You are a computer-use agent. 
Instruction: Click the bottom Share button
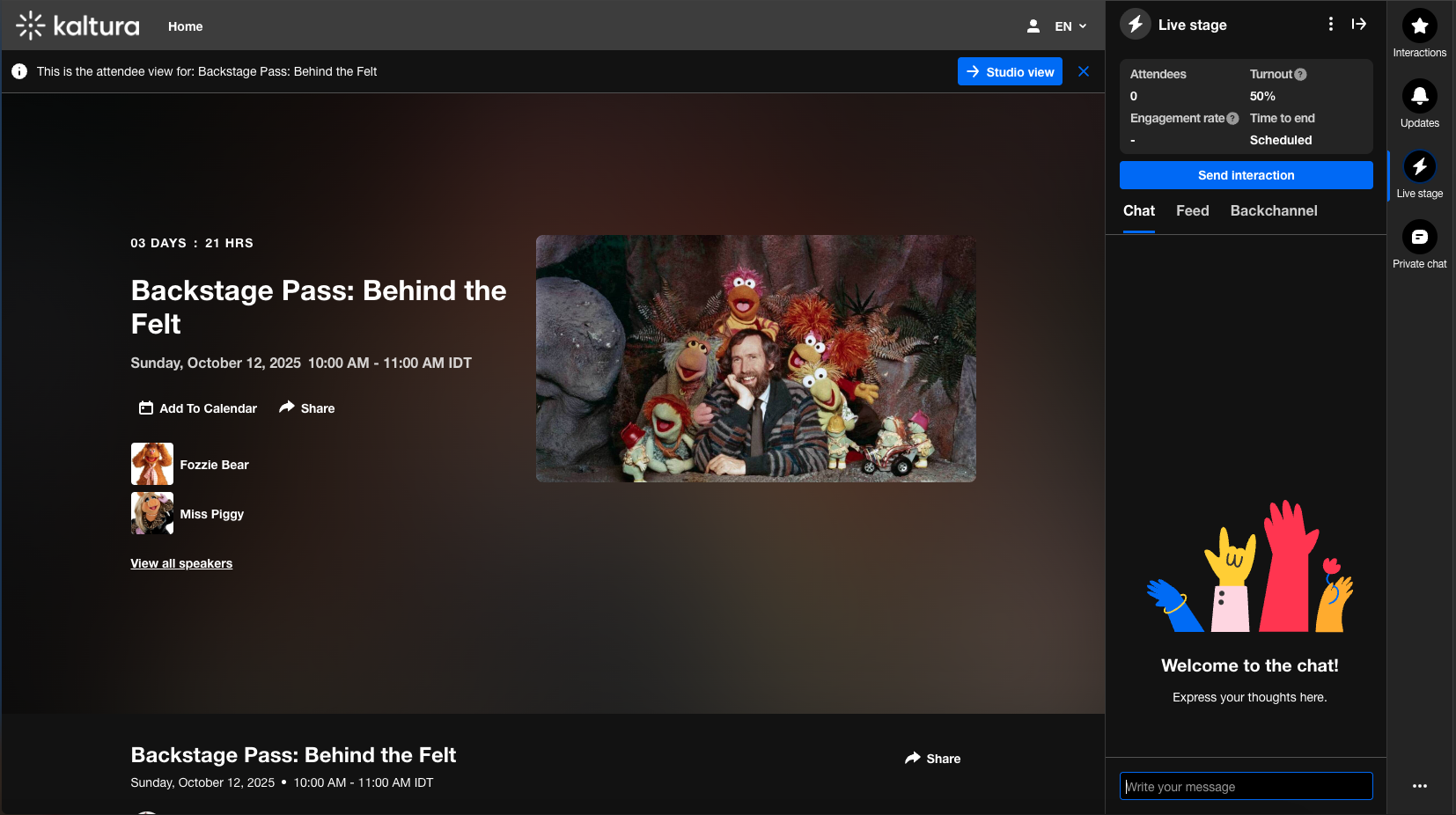933,759
